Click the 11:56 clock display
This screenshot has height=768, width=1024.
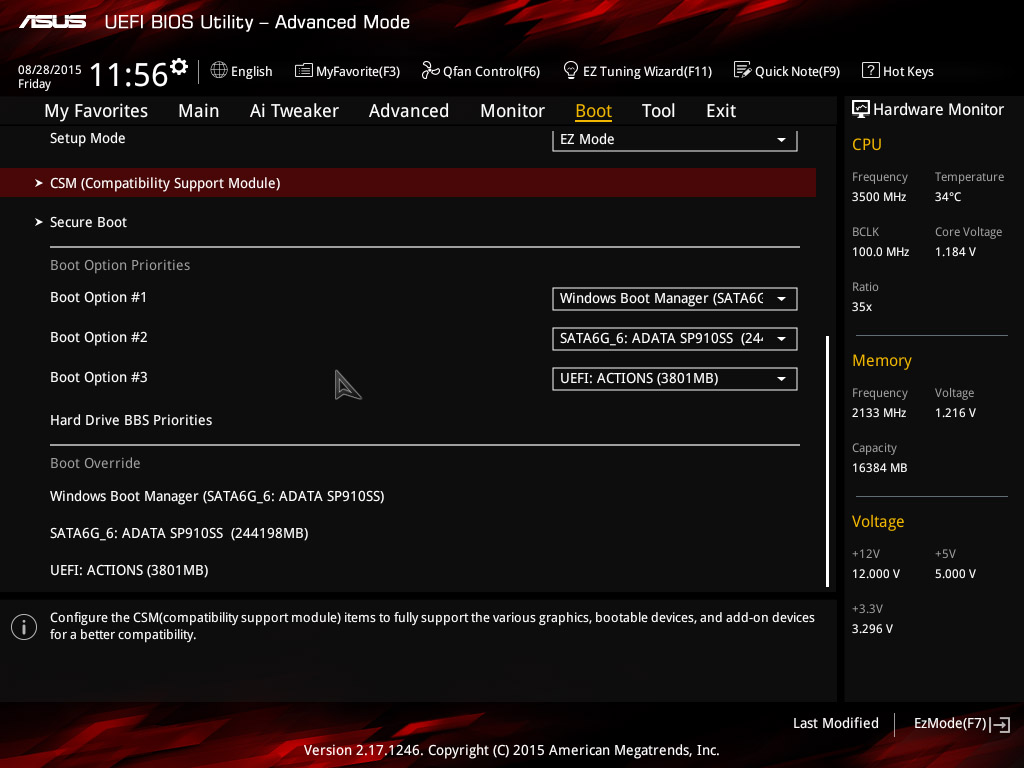(x=129, y=74)
